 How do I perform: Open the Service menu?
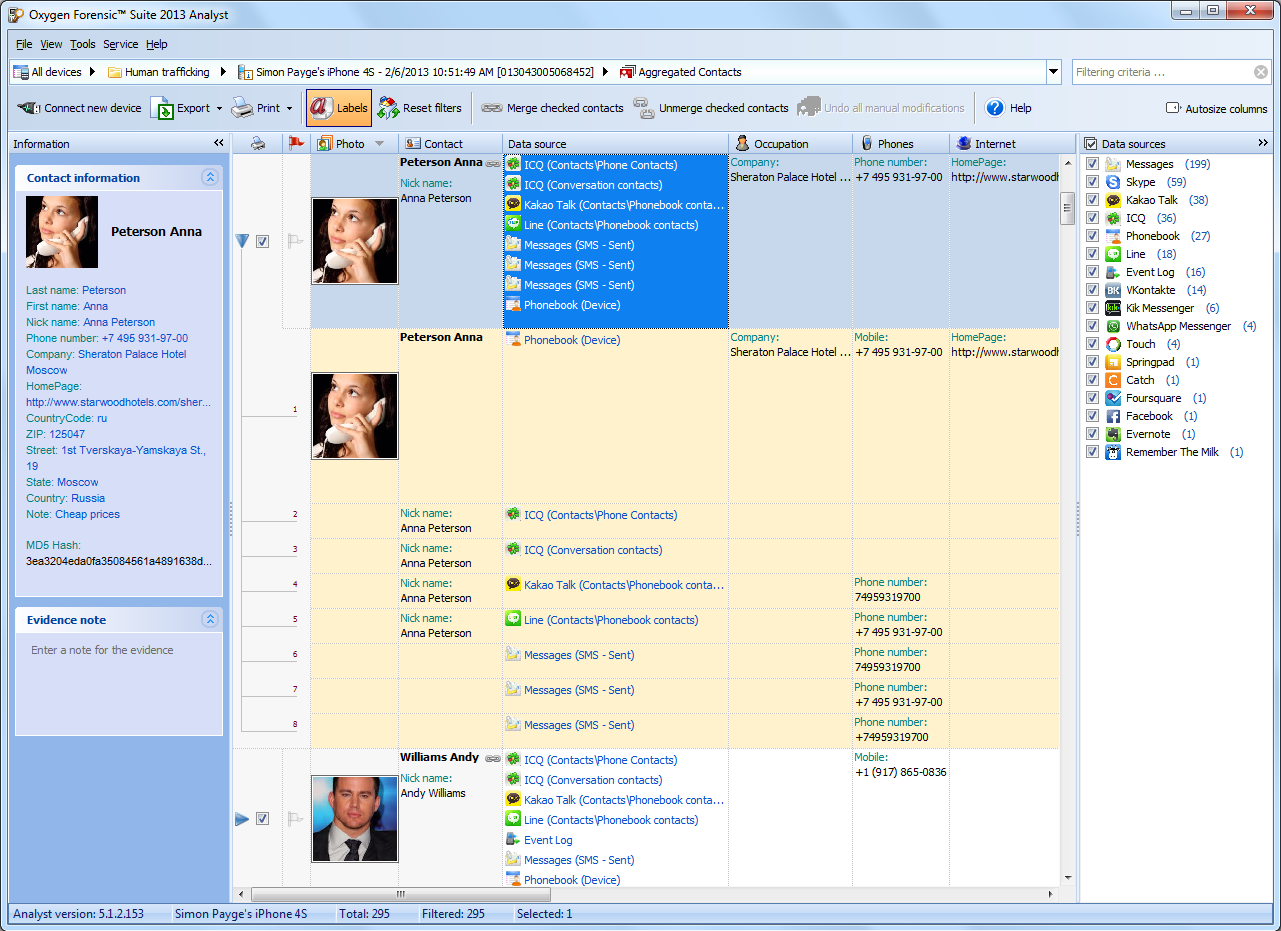[121, 44]
